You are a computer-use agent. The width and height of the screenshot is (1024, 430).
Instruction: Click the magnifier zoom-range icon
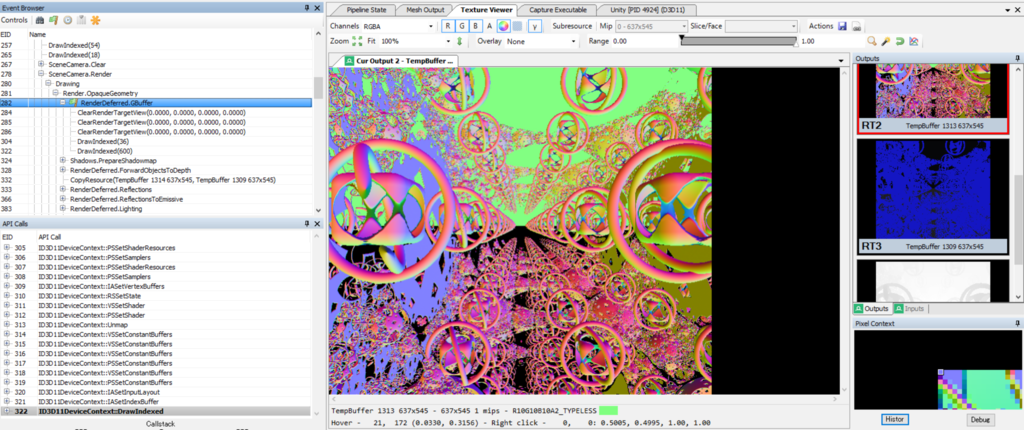click(x=872, y=41)
